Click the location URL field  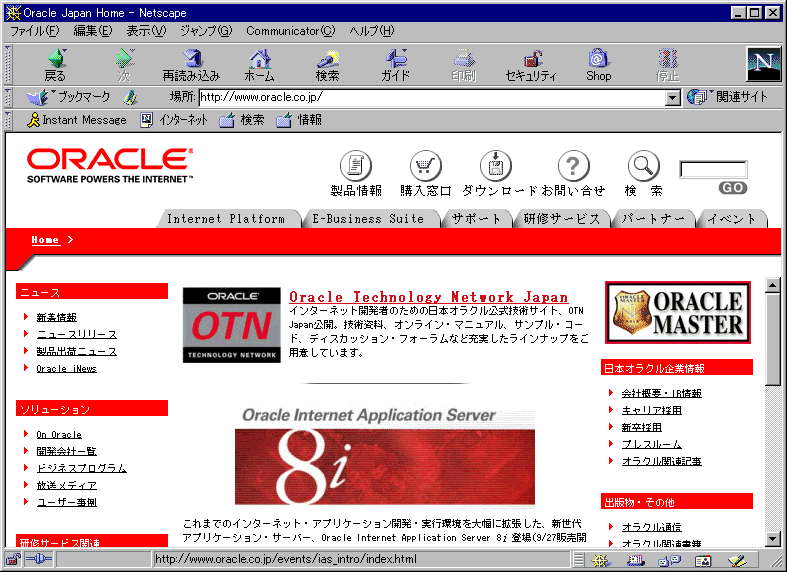(x=432, y=97)
